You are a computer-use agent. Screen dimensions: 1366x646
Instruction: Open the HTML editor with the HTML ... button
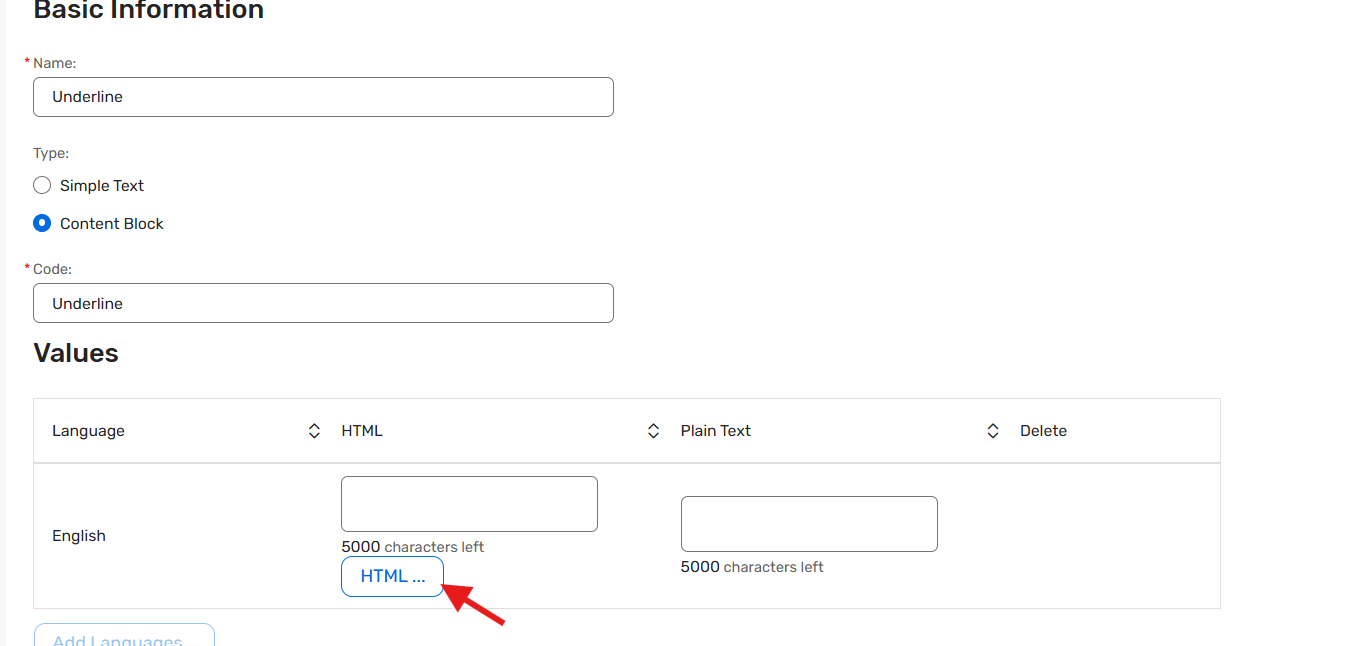pos(392,577)
